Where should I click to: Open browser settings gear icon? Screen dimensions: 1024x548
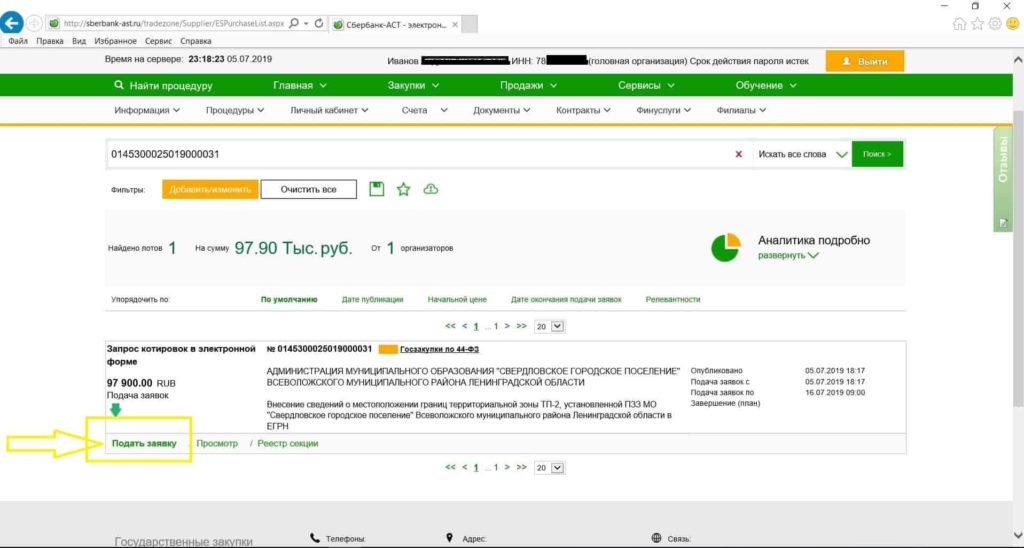click(x=995, y=24)
